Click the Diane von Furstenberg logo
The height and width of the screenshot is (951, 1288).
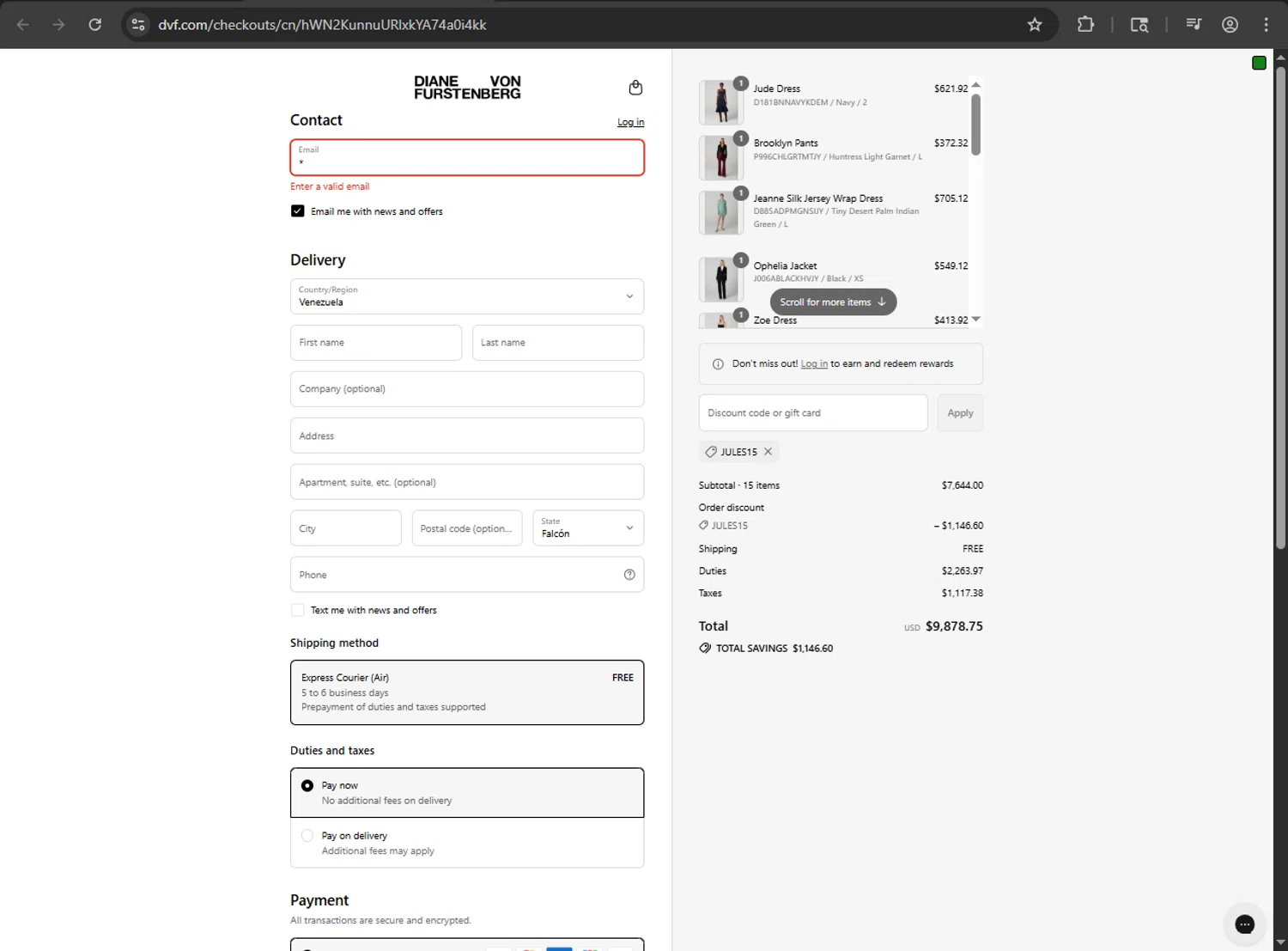(x=467, y=88)
